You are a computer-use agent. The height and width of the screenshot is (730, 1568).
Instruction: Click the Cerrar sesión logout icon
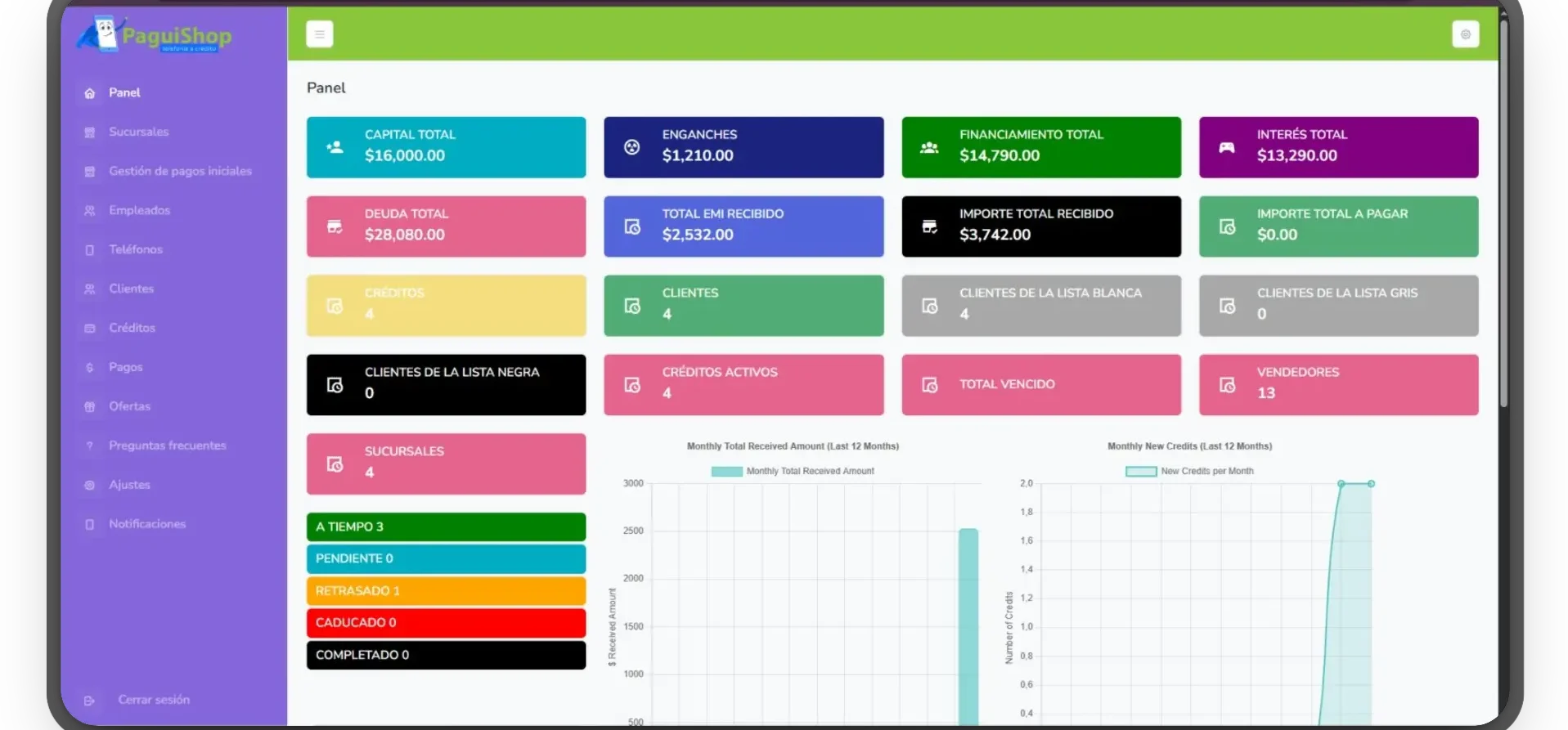tap(90, 701)
